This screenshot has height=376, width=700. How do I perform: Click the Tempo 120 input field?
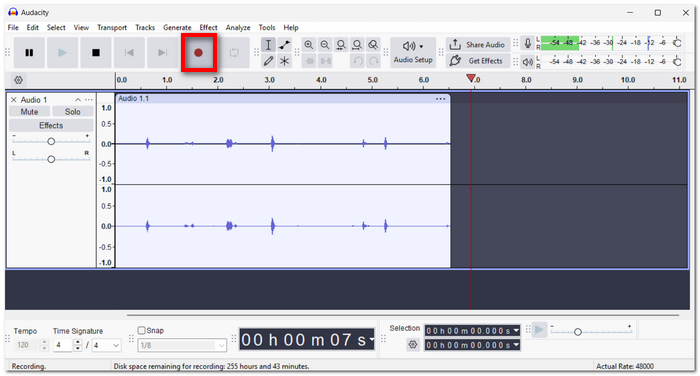tap(27, 345)
